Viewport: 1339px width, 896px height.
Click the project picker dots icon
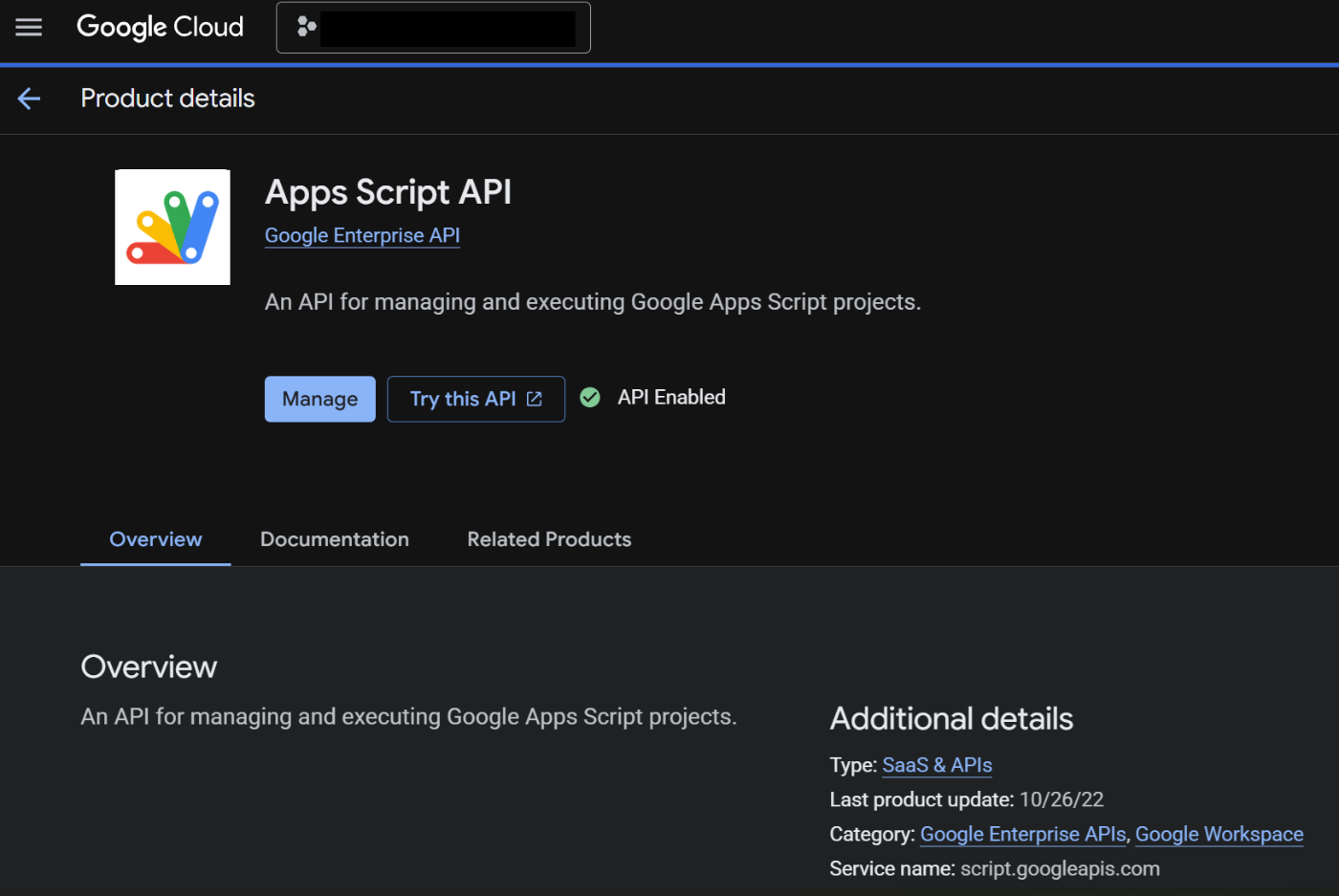pyautogui.click(x=306, y=27)
